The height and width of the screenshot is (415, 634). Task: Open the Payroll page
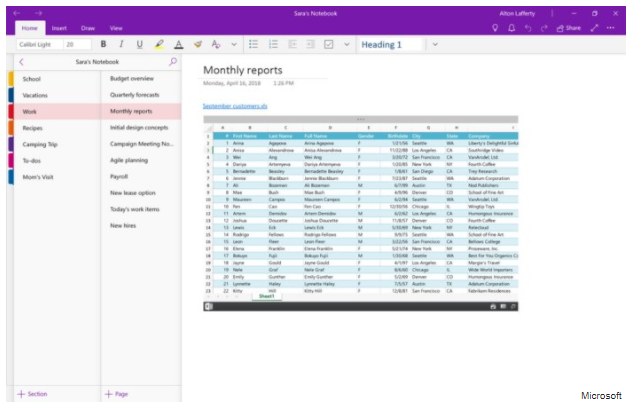(141, 176)
